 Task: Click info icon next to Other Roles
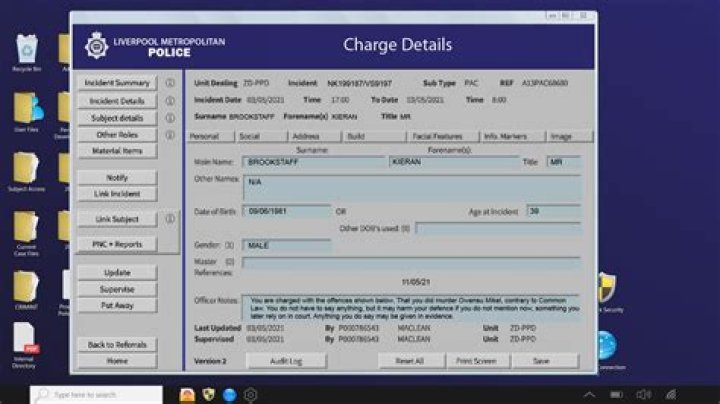tap(170, 134)
